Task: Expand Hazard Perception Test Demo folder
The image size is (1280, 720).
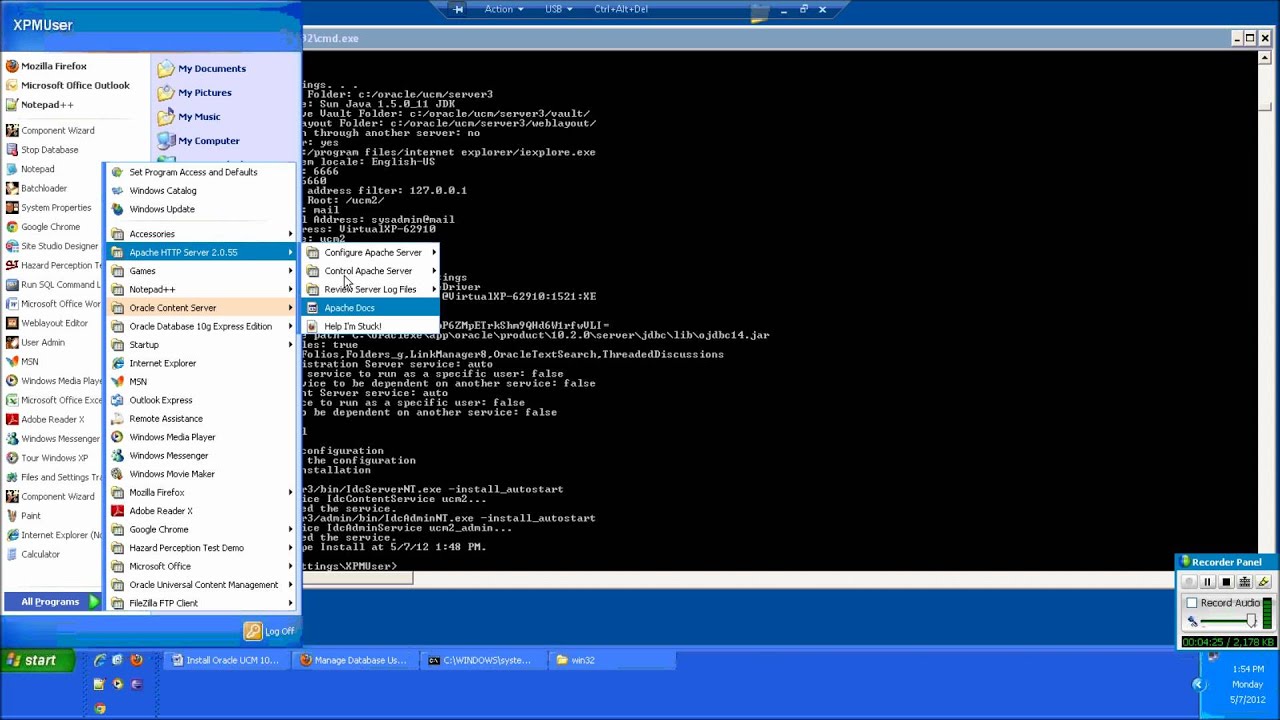Action: point(202,548)
